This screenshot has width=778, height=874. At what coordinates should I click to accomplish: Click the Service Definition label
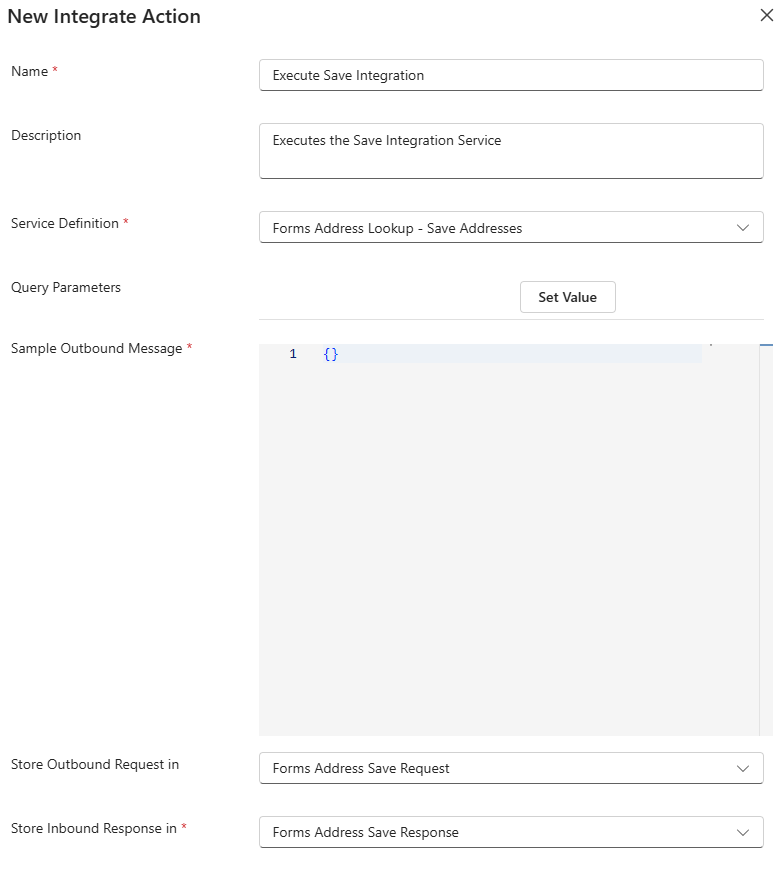point(65,223)
